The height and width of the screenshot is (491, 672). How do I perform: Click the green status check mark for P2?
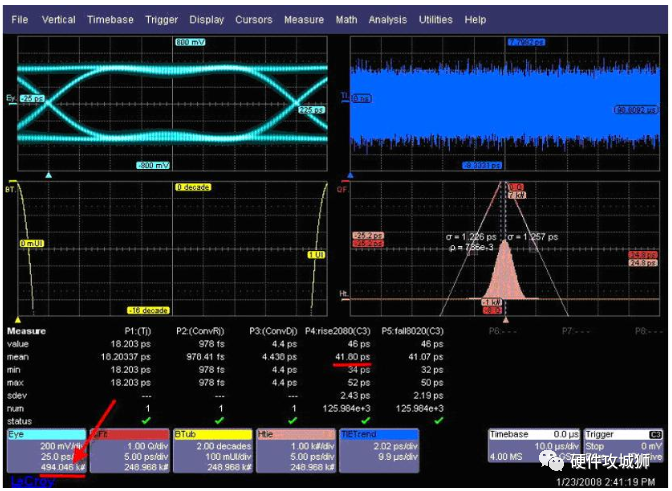point(219,421)
